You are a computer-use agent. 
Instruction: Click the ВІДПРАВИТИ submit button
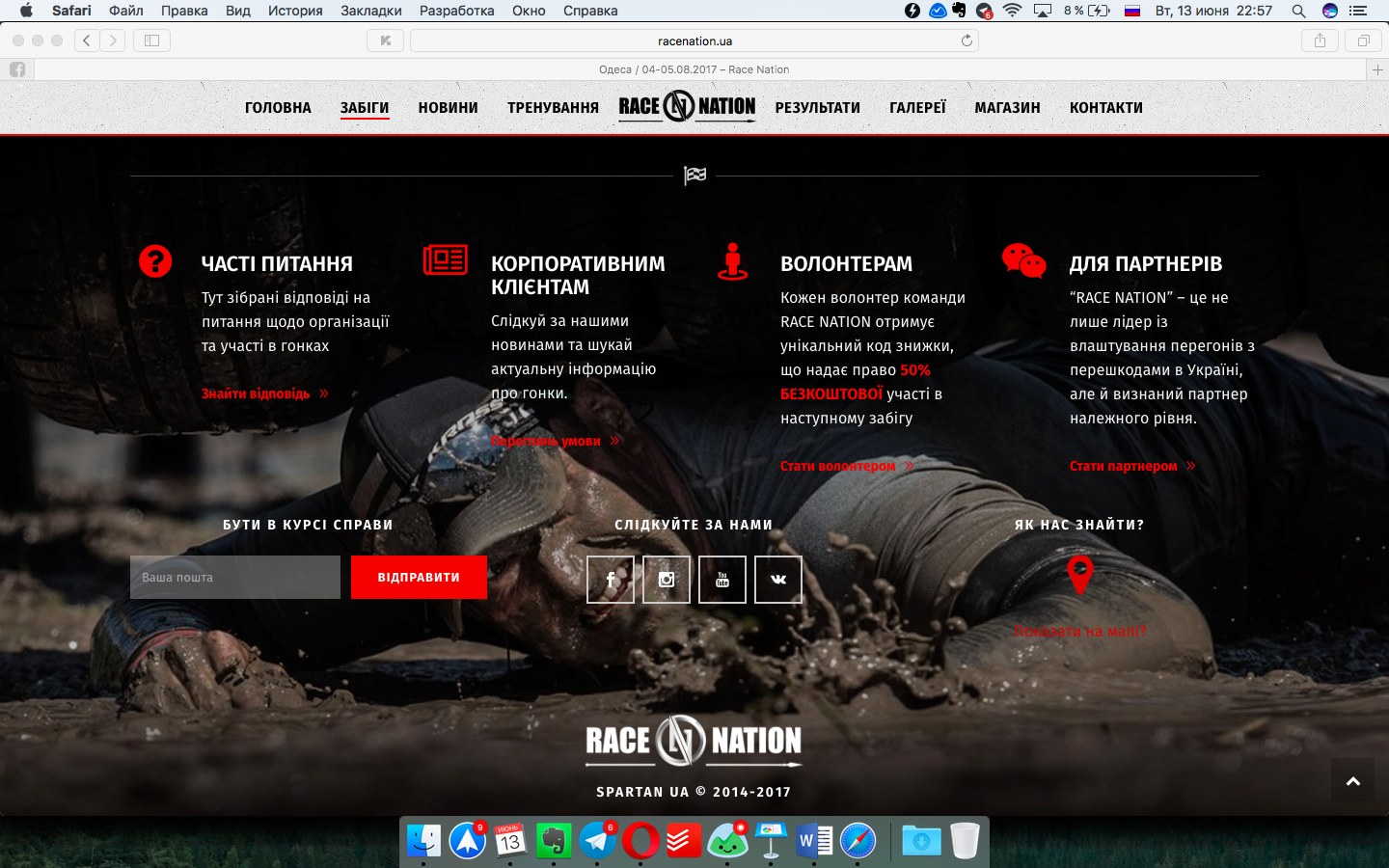pos(419,577)
